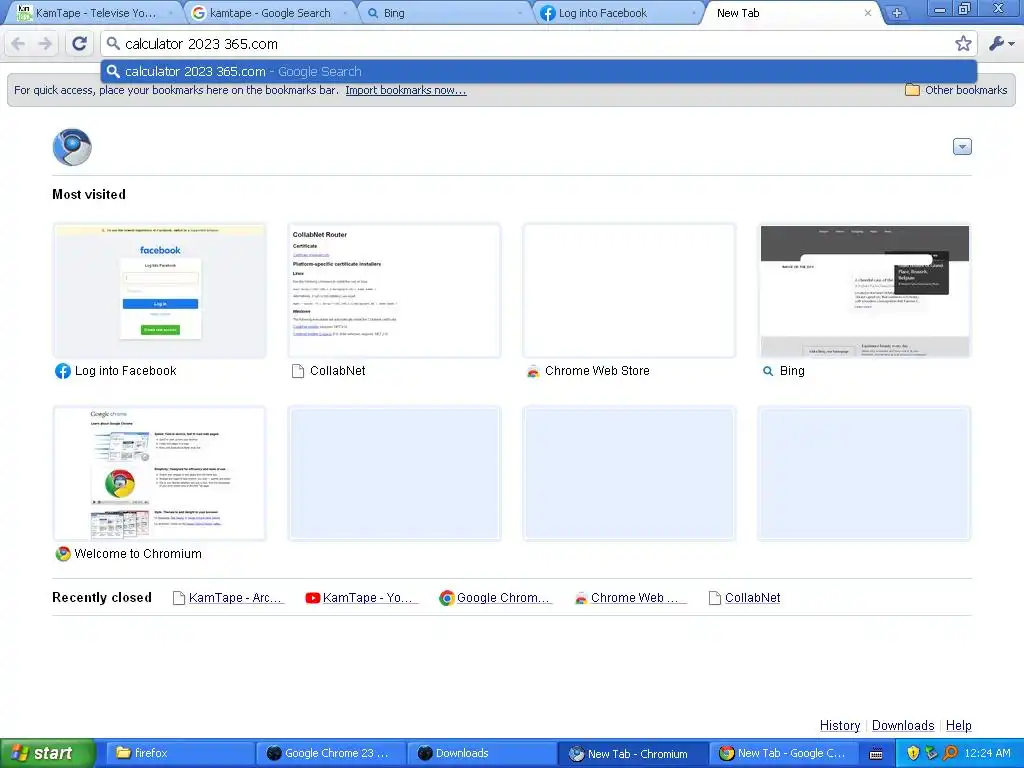This screenshot has height=768, width=1024.
Task: Switch to the Log into Facebook tab
Action: 619,13
